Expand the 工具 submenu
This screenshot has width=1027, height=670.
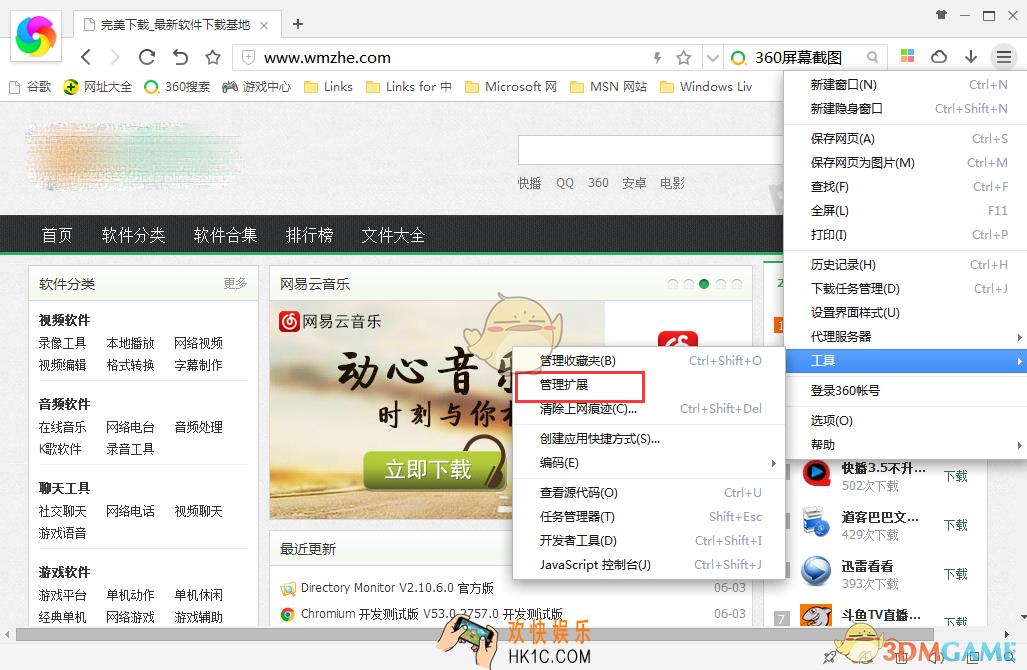[x=906, y=361]
